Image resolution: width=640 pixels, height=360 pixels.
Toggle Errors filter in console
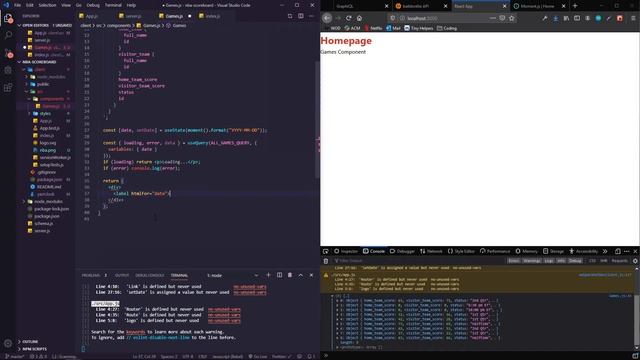[514, 261]
